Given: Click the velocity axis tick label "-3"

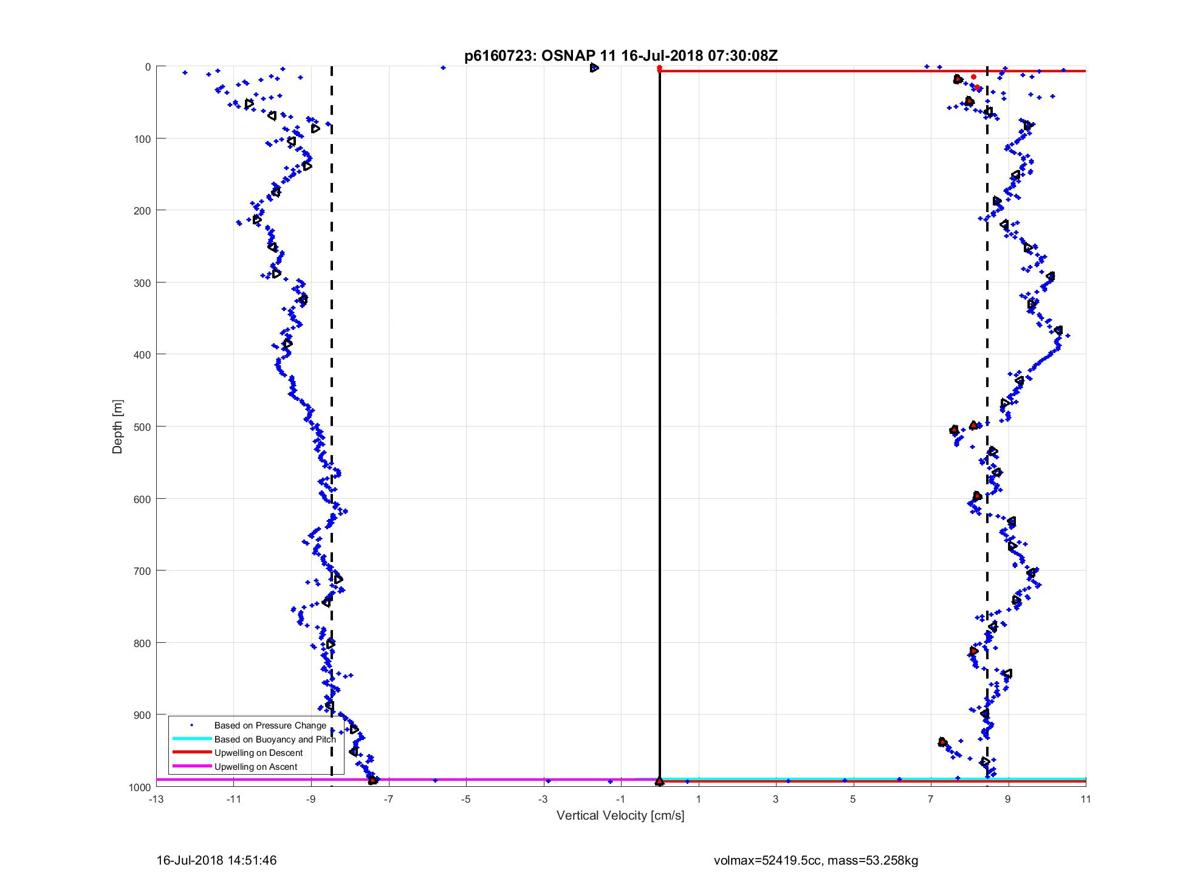Looking at the screenshot, I should coord(543,799).
